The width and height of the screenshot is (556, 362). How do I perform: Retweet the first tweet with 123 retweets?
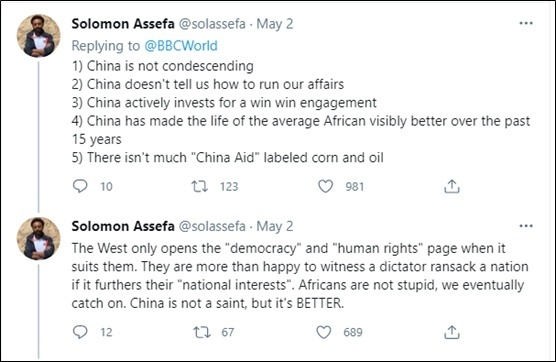[200, 186]
